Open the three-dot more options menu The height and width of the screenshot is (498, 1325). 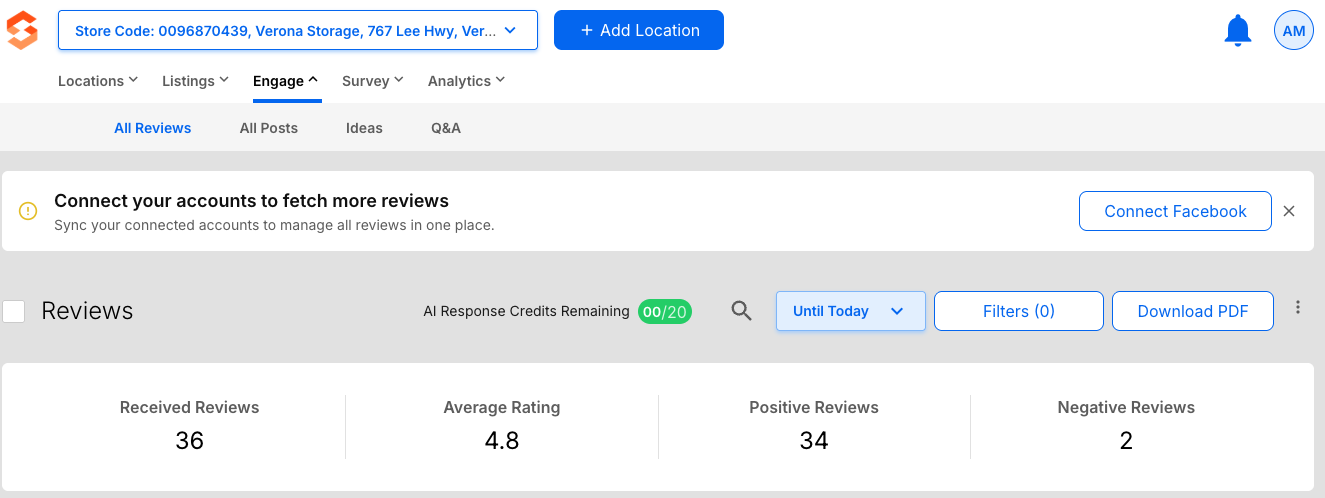[x=1298, y=308]
